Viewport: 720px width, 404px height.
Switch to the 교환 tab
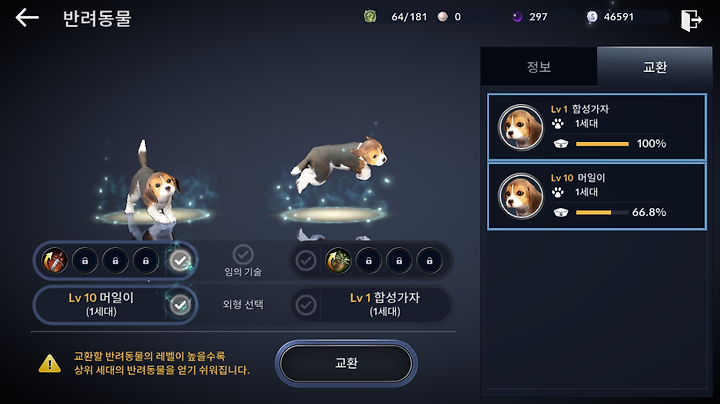(x=655, y=67)
